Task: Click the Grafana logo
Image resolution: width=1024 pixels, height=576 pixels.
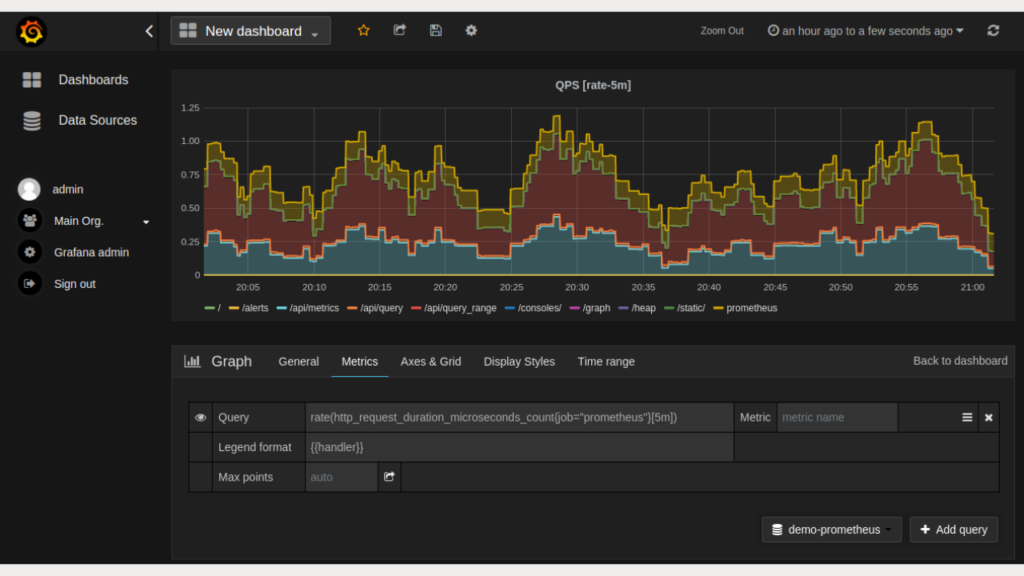Action: pos(30,30)
